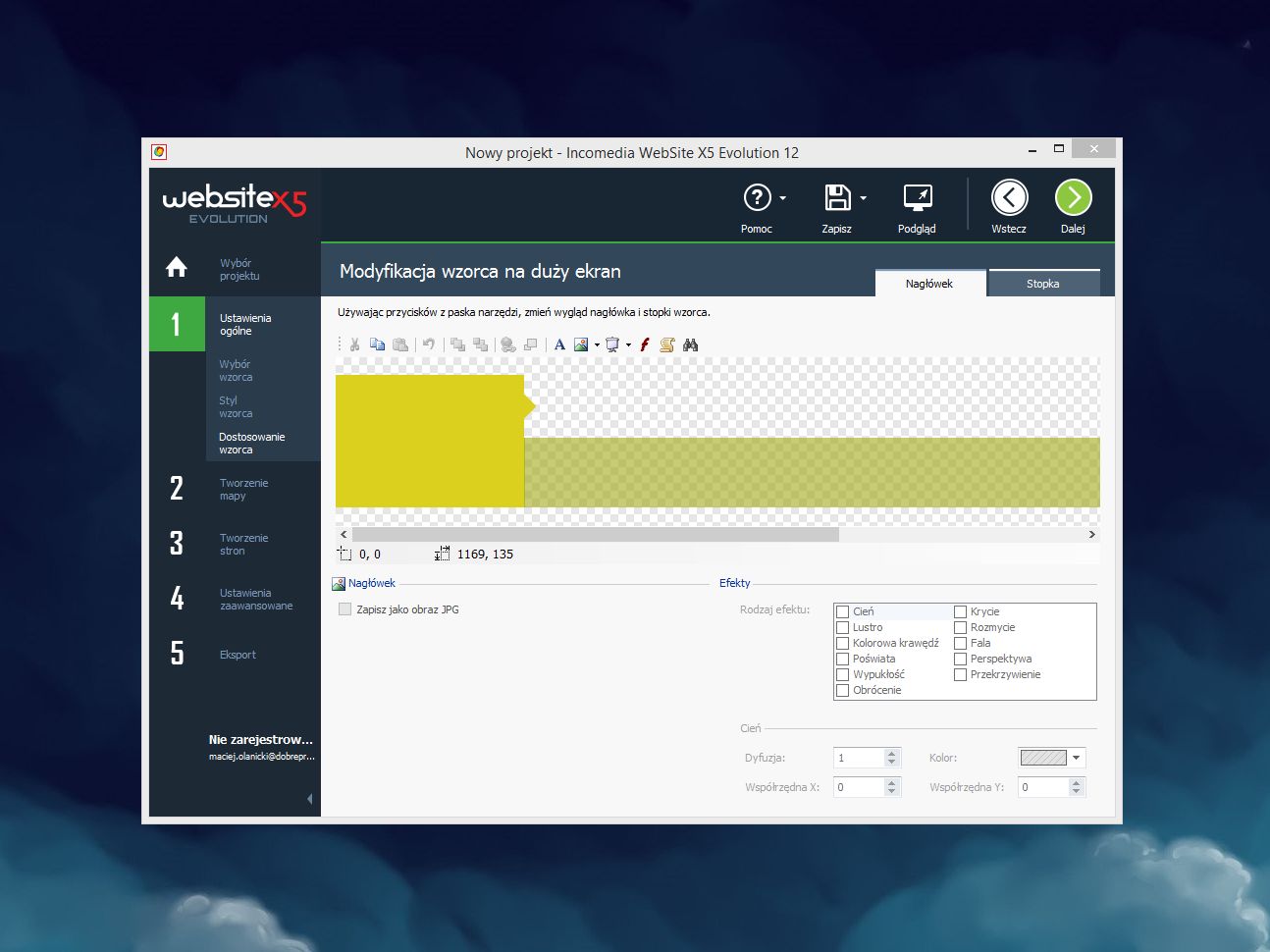Viewport: 1270px width, 952px height.
Task: Click the Wybór projektu label
Action: 239,269
